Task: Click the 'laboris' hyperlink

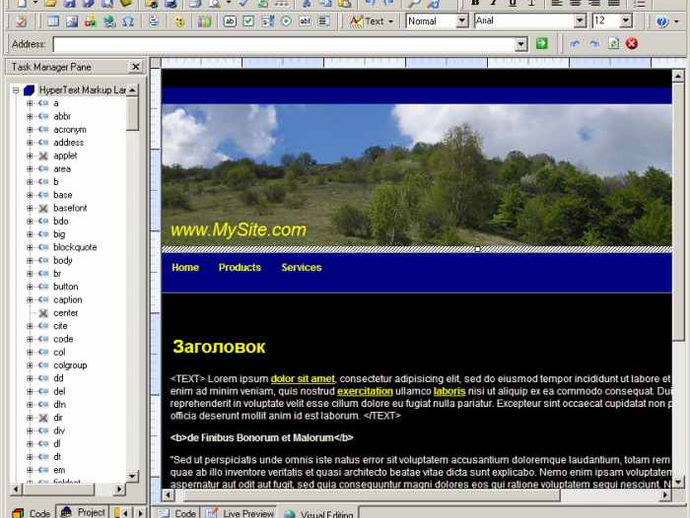Action: [449, 391]
